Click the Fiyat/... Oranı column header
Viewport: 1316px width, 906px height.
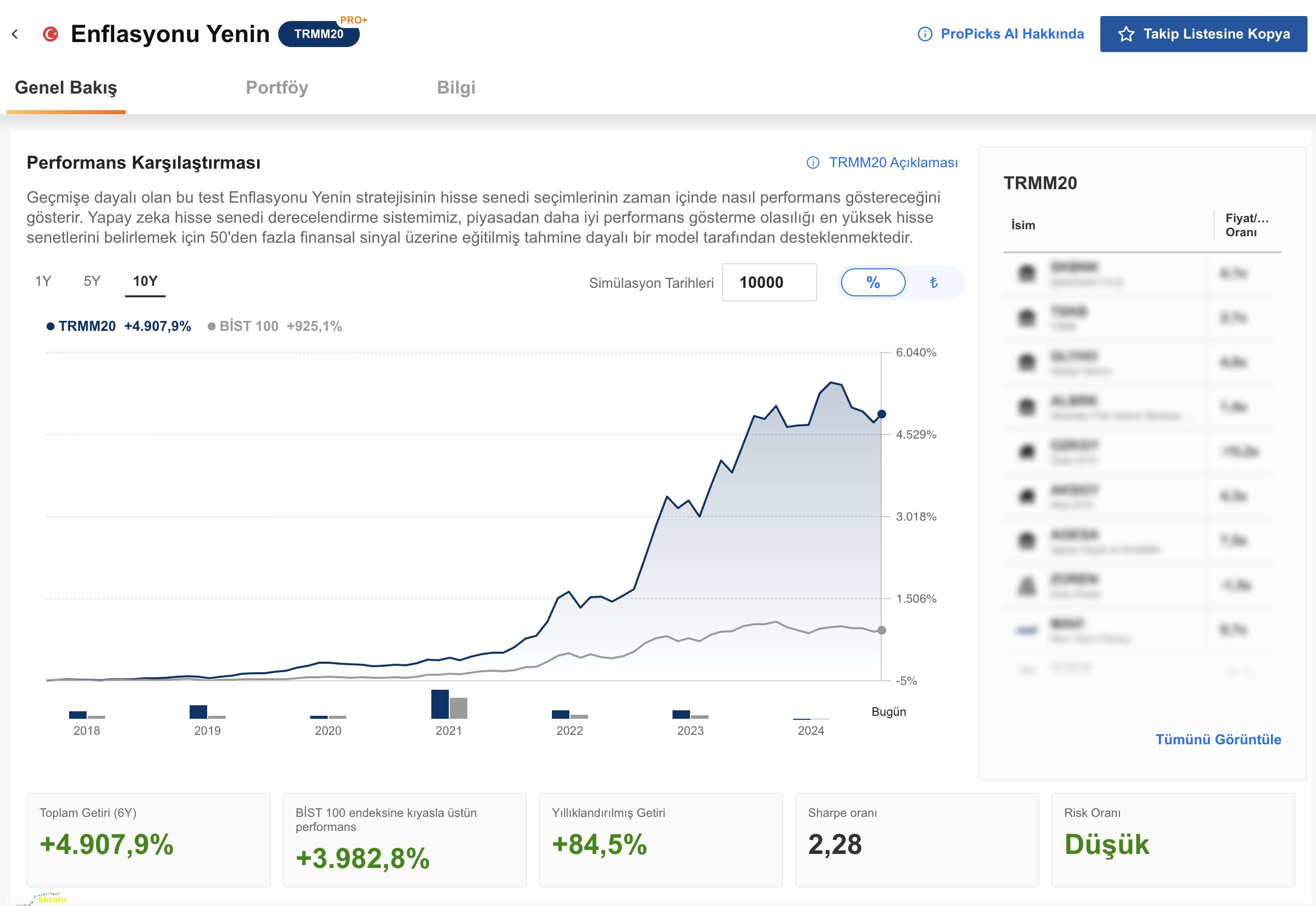[x=1247, y=225]
